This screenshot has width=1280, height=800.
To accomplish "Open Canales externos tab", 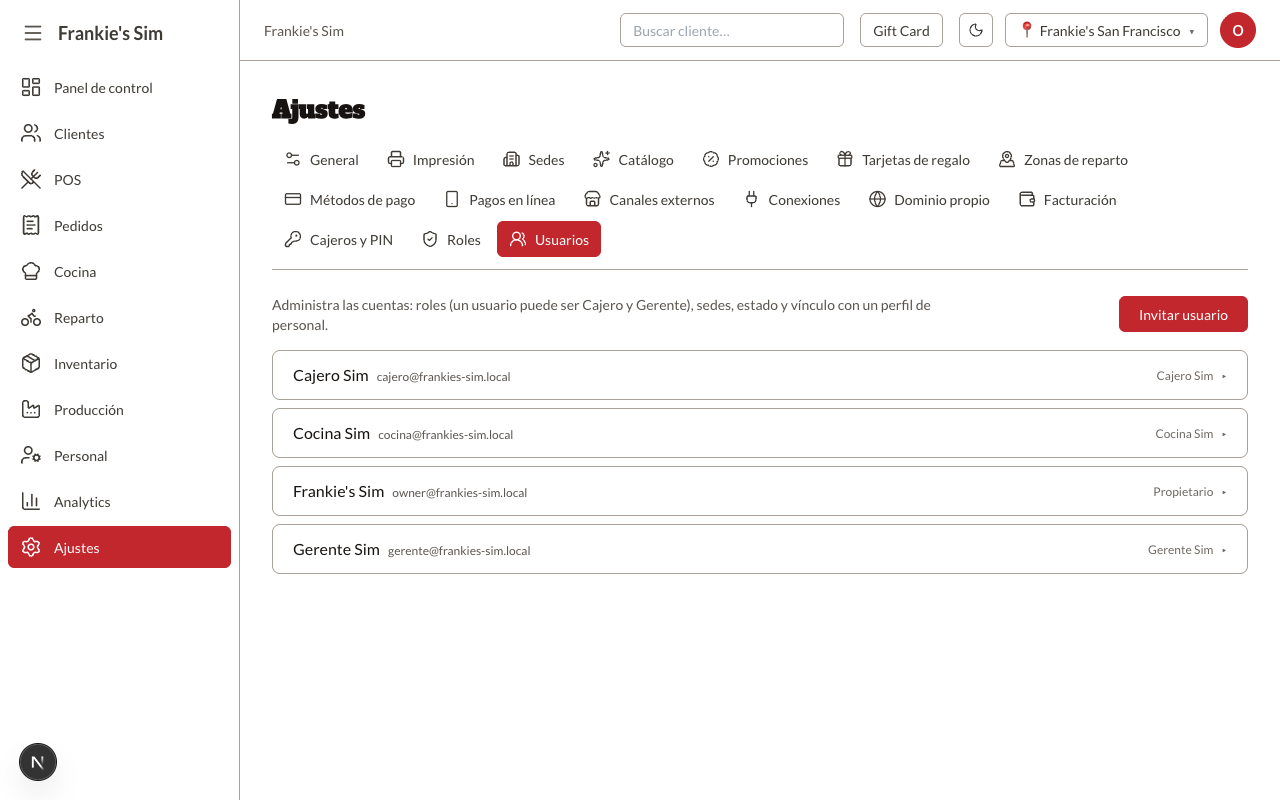I will point(649,200).
